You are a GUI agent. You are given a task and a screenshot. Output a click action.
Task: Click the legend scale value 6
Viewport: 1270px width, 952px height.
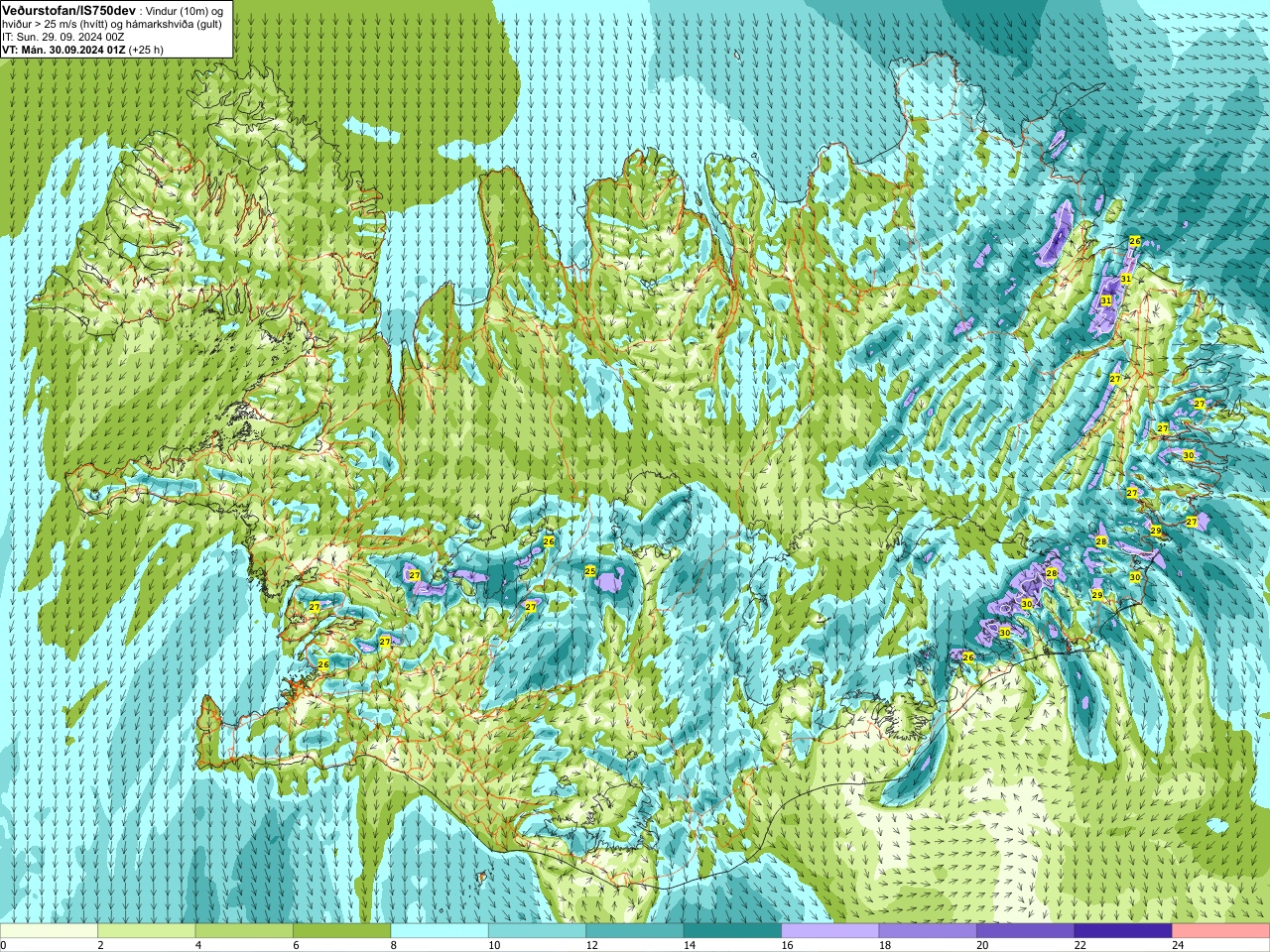point(297,945)
